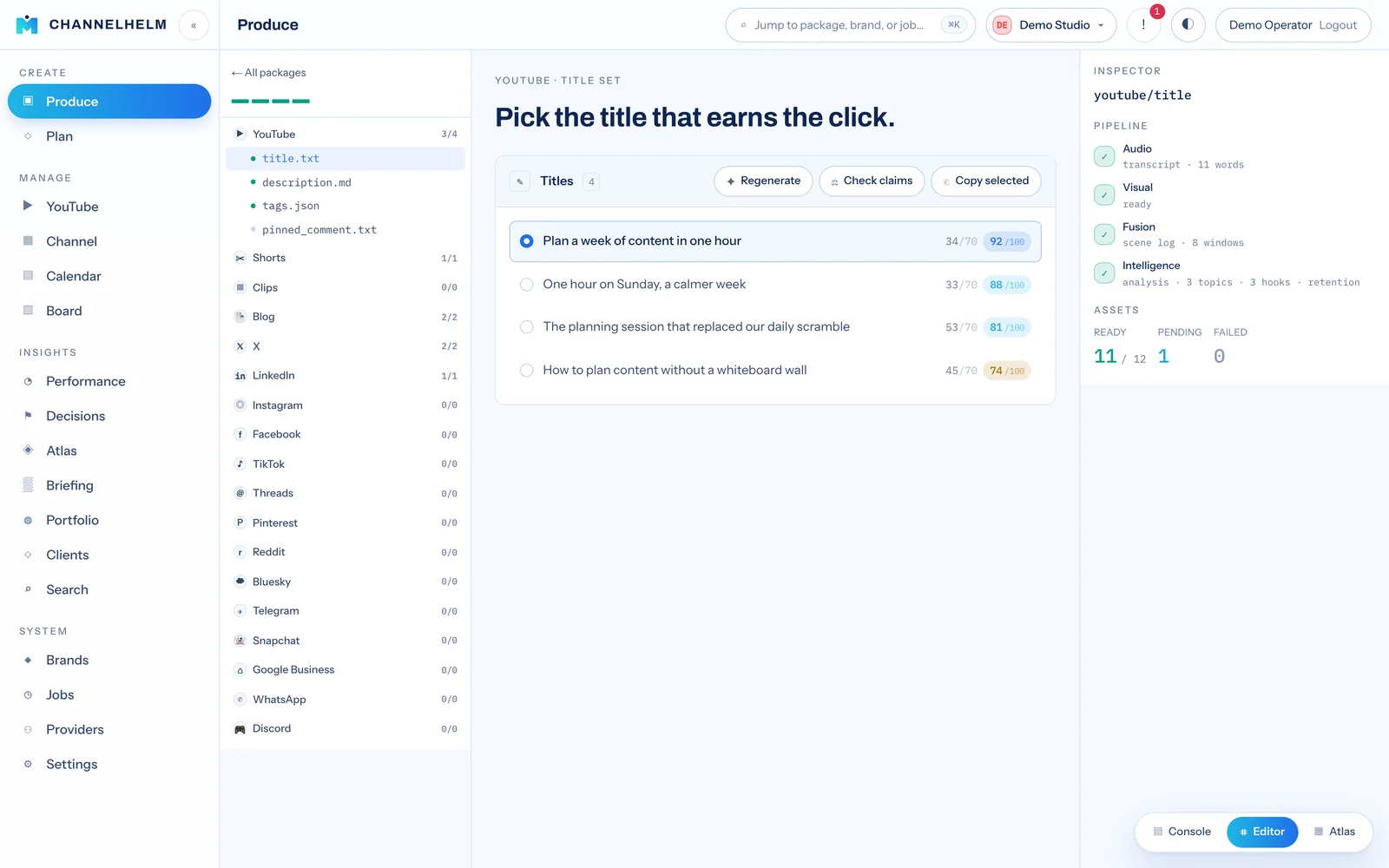Click the TikTok icon in the package list
The width and height of the screenshot is (1389, 868).
[x=240, y=464]
